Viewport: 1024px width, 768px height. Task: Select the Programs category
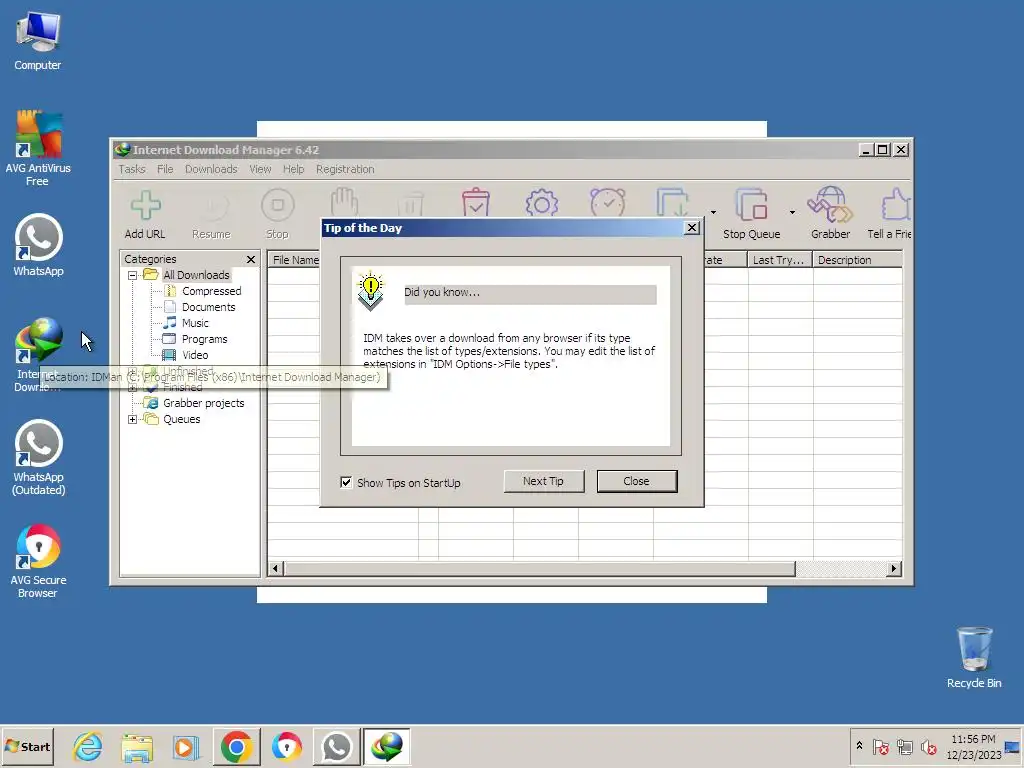(204, 339)
